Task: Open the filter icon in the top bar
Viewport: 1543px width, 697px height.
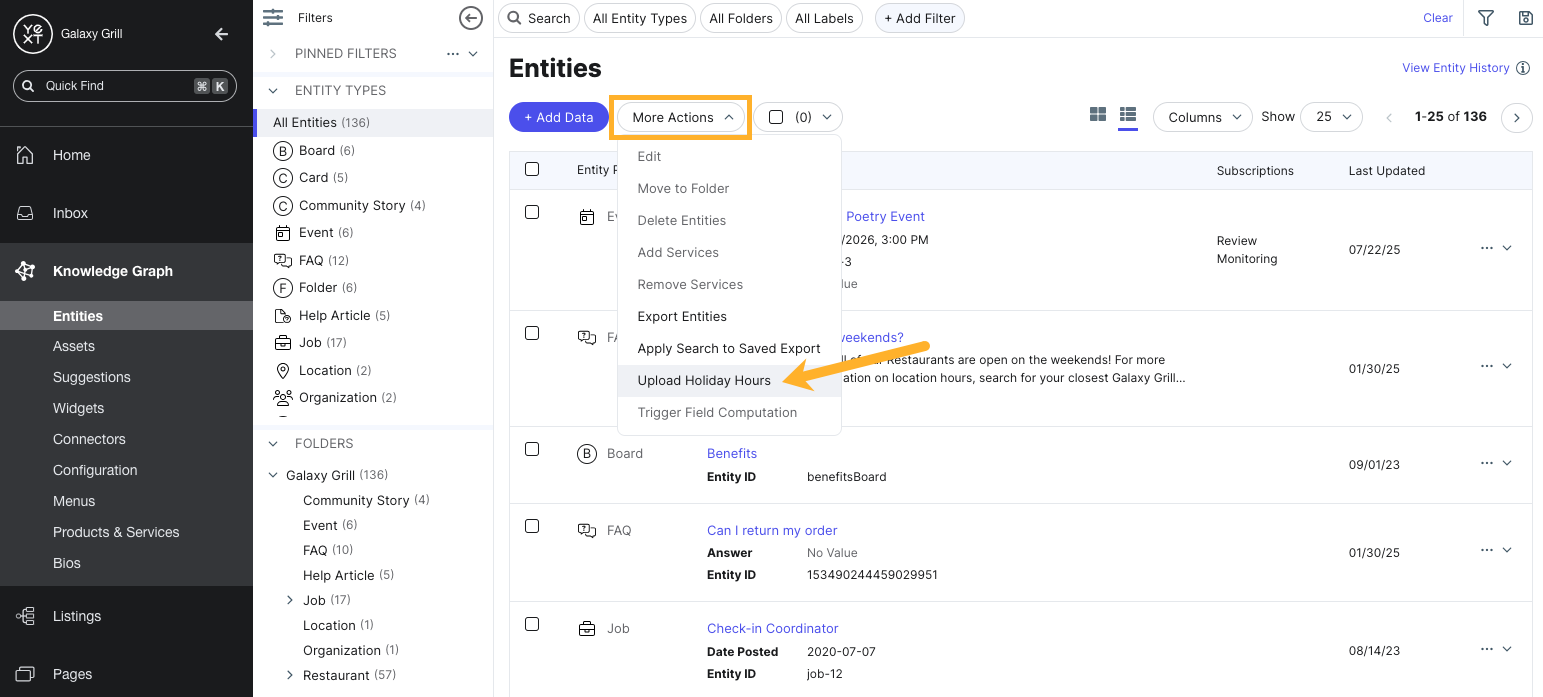Action: point(1486,17)
